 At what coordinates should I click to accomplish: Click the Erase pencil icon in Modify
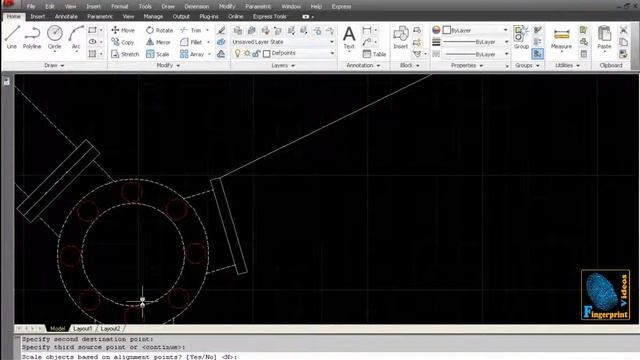click(221, 30)
